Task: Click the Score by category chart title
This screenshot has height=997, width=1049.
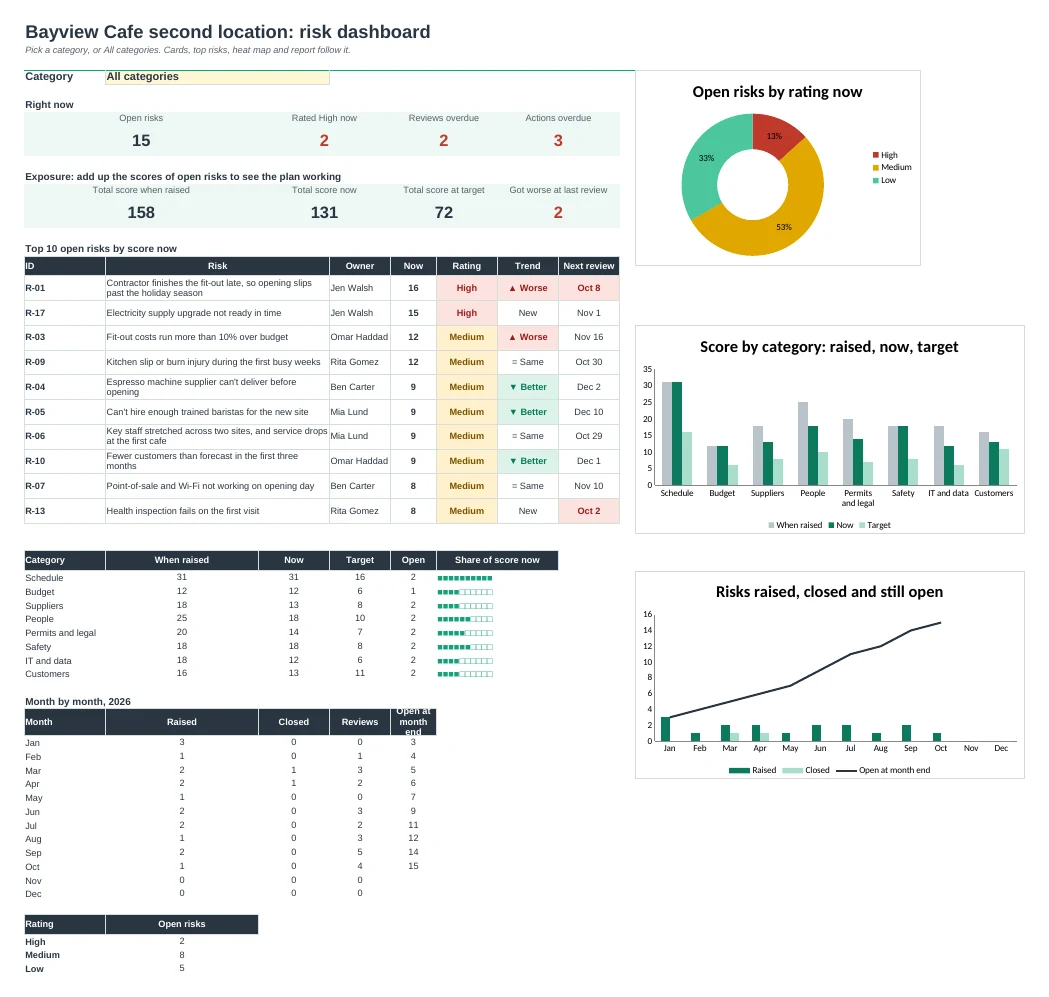Action: [x=829, y=347]
